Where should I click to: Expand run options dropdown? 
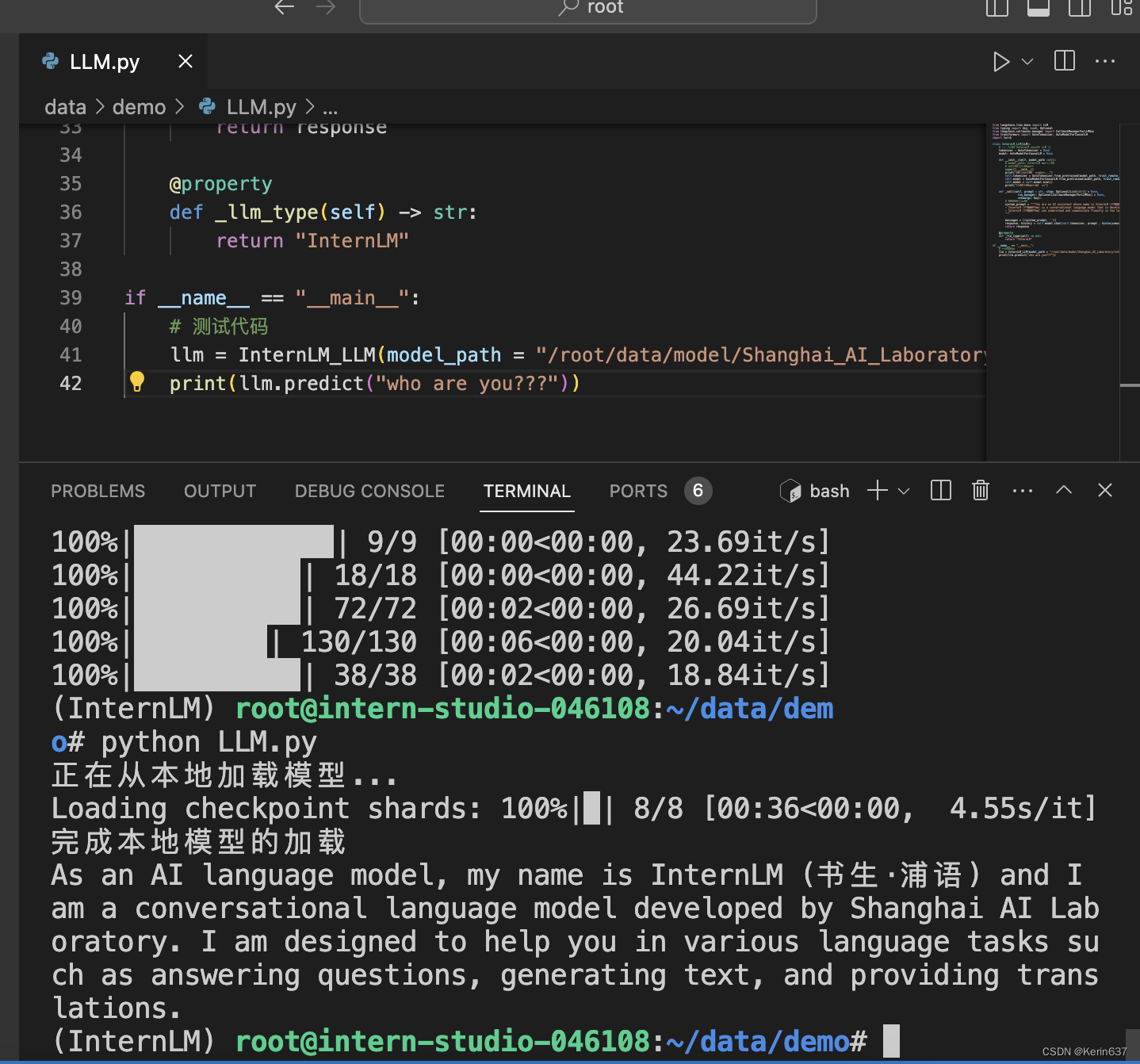1027,61
